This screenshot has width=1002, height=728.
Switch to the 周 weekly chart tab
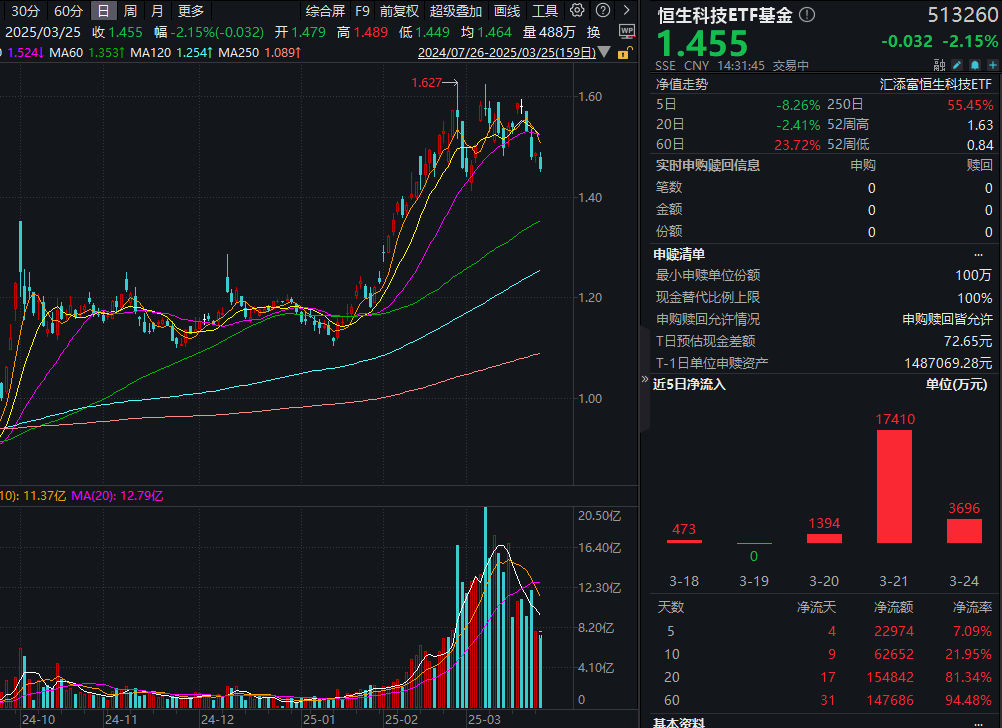(x=132, y=11)
